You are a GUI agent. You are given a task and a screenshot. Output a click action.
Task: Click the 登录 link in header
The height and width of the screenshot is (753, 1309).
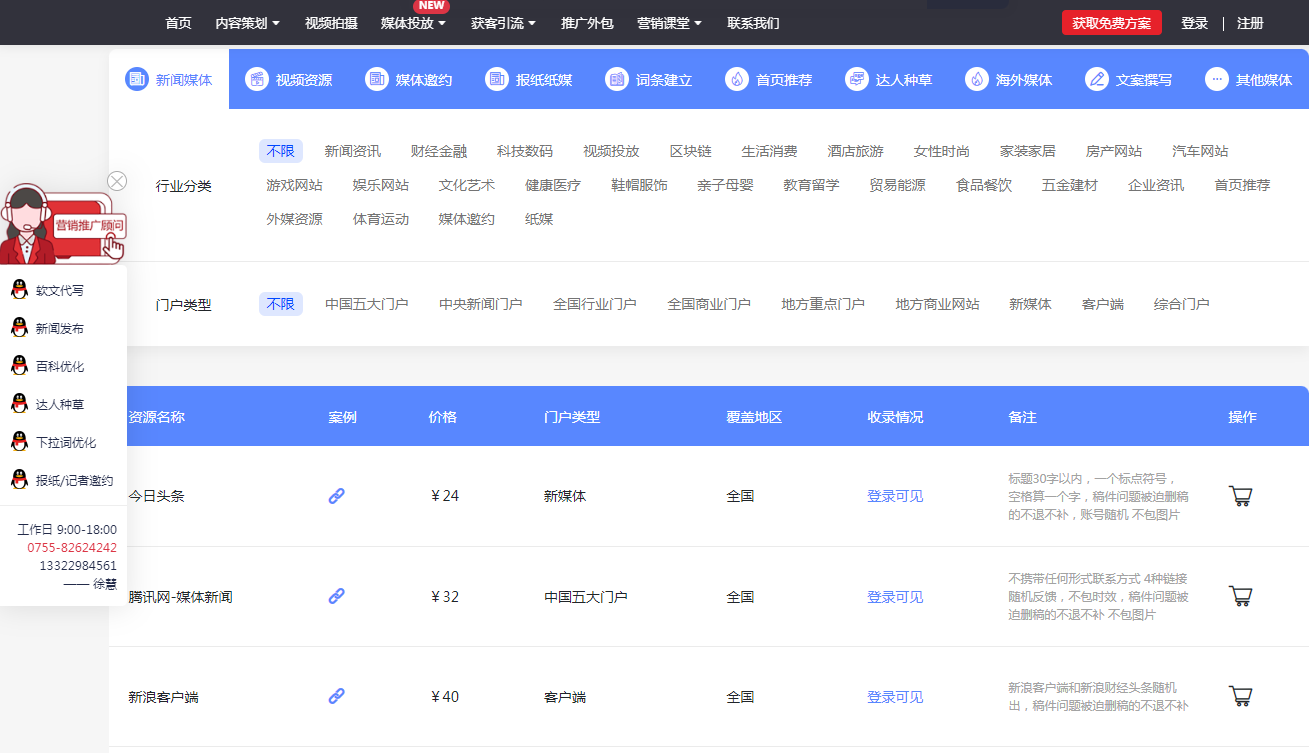click(x=1194, y=23)
